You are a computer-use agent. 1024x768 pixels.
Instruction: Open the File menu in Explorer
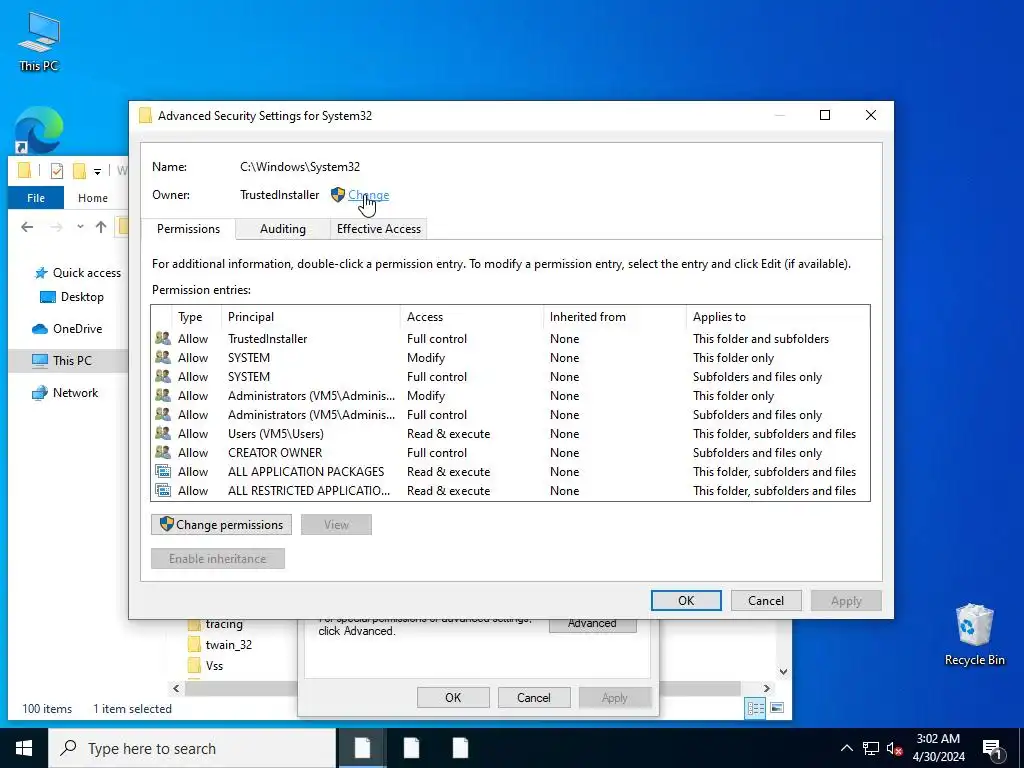point(36,198)
